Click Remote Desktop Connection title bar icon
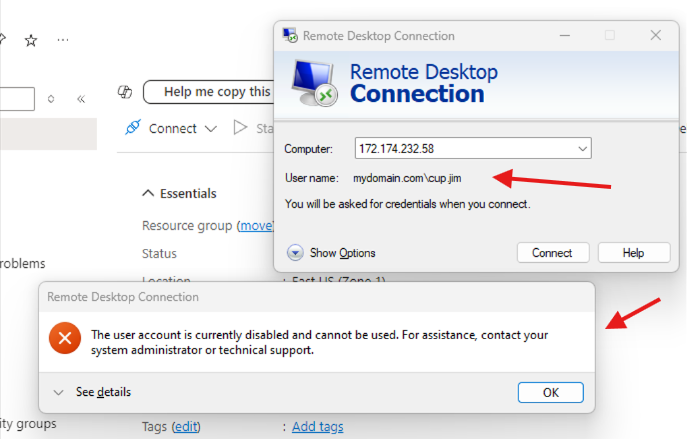687x439 pixels. pyautogui.click(x=290, y=35)
